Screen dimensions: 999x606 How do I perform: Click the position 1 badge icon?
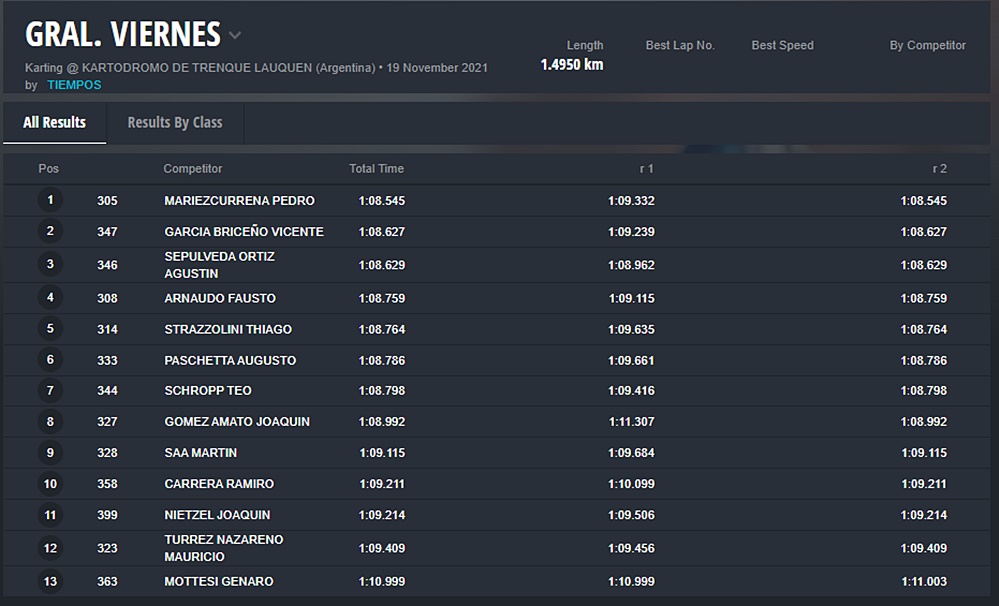[51, 200]
